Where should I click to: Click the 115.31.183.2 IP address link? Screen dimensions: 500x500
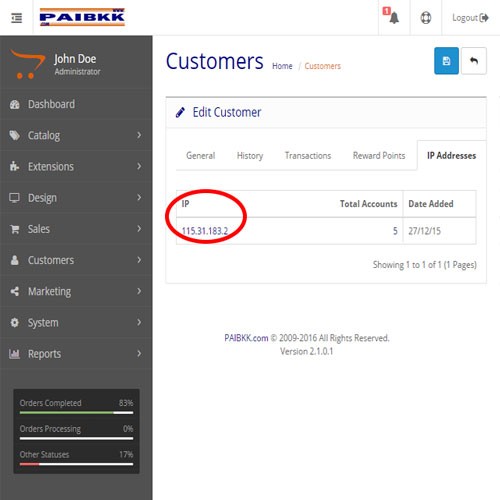pos(205,231)
